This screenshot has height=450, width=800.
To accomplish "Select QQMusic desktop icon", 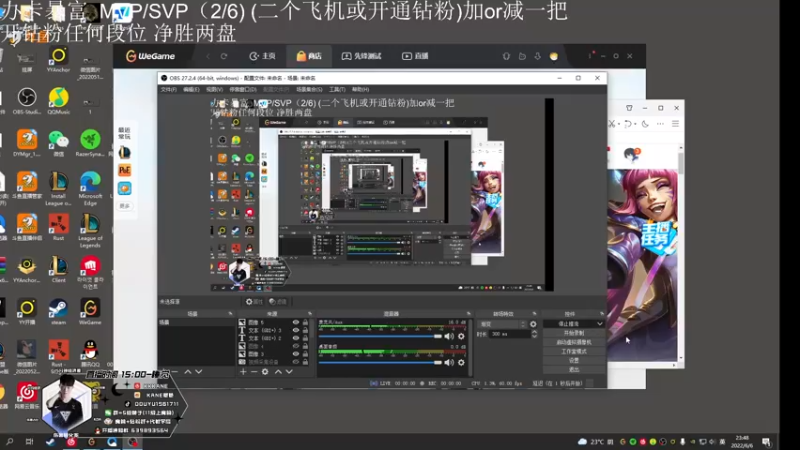I will (x=59, y=101).
